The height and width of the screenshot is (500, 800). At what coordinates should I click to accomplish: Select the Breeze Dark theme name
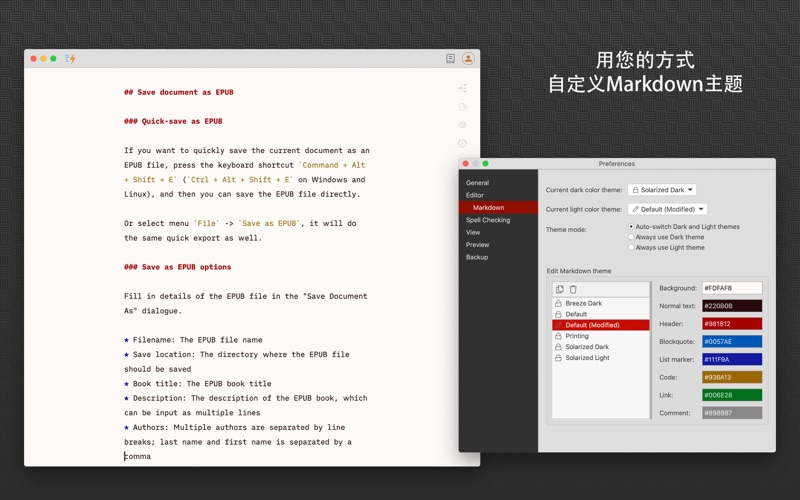(584, 303)
